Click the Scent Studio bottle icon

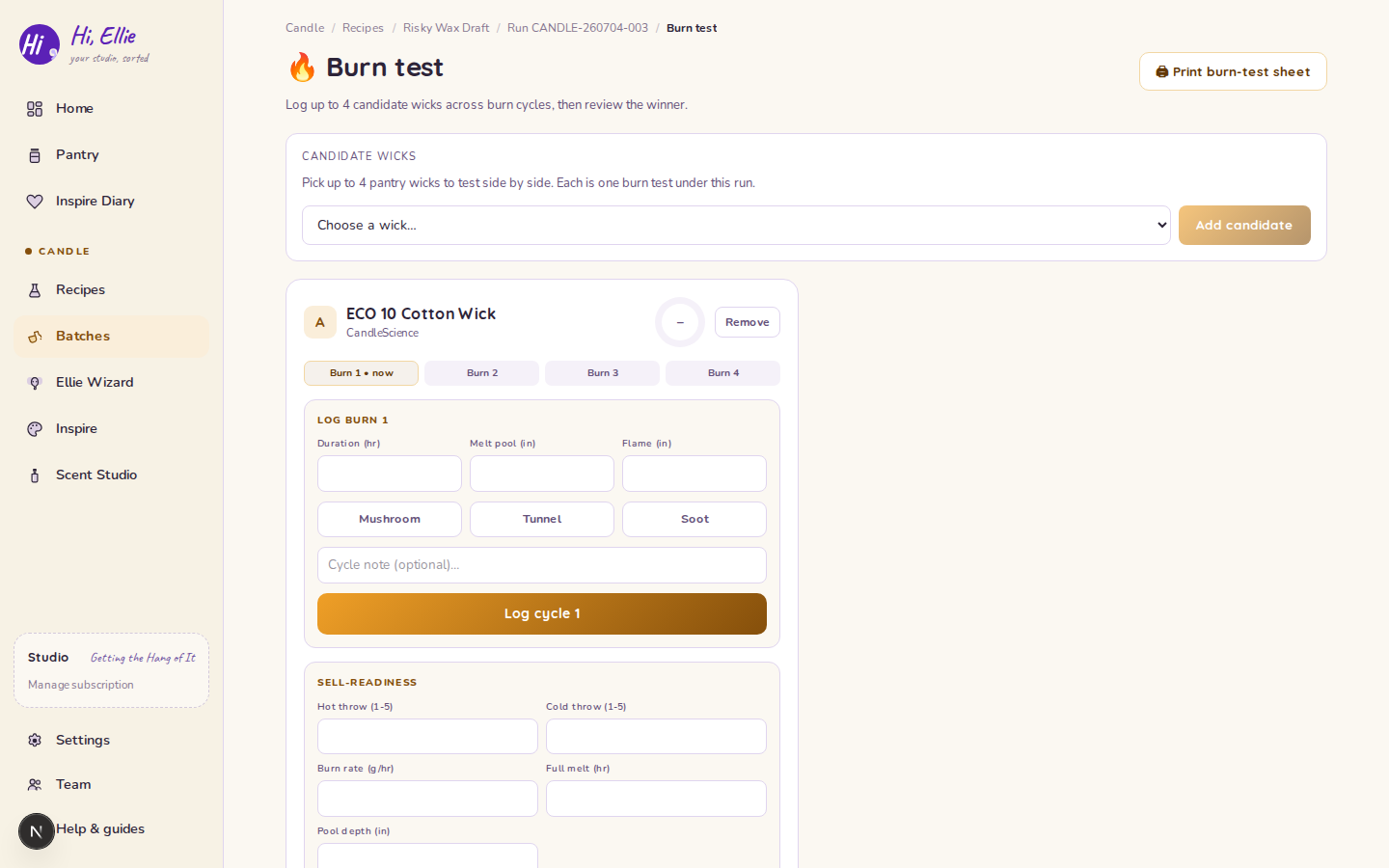click(35, 475)
